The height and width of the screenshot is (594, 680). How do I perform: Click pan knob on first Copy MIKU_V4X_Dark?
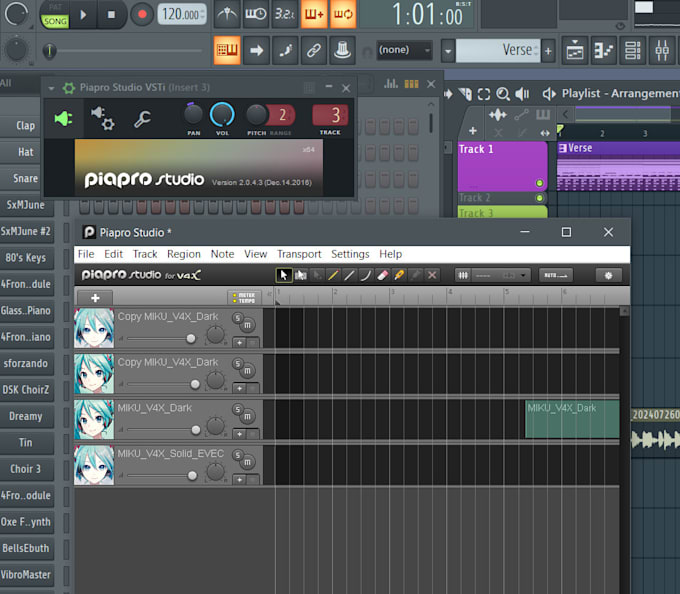215,335
